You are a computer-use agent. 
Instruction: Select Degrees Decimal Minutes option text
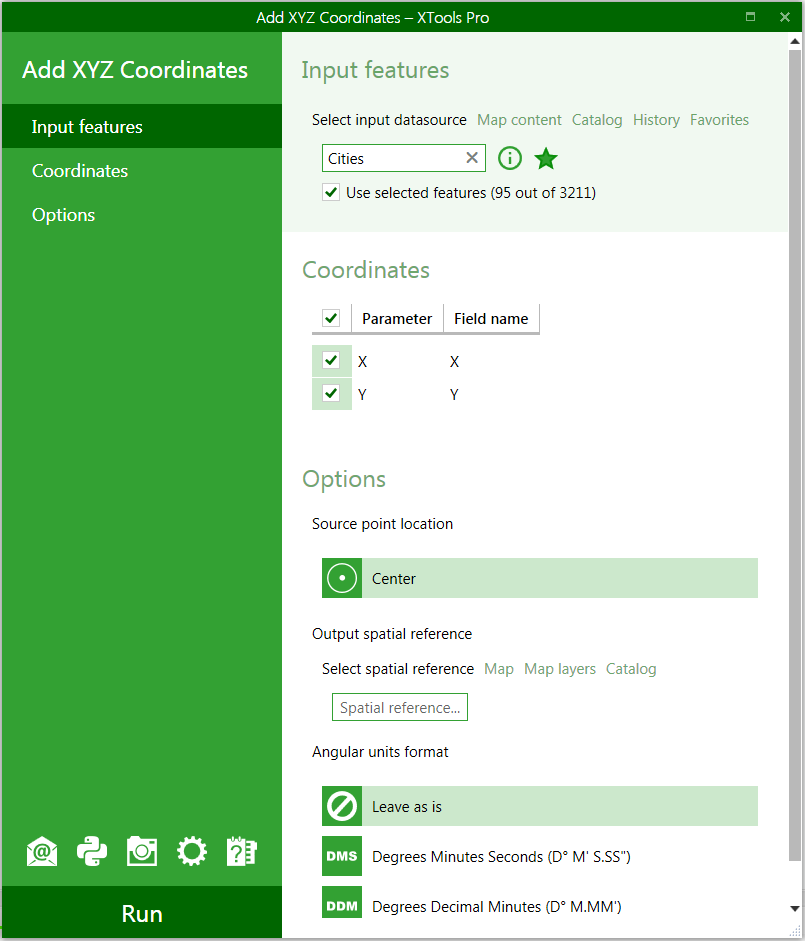tap(496, 907)
